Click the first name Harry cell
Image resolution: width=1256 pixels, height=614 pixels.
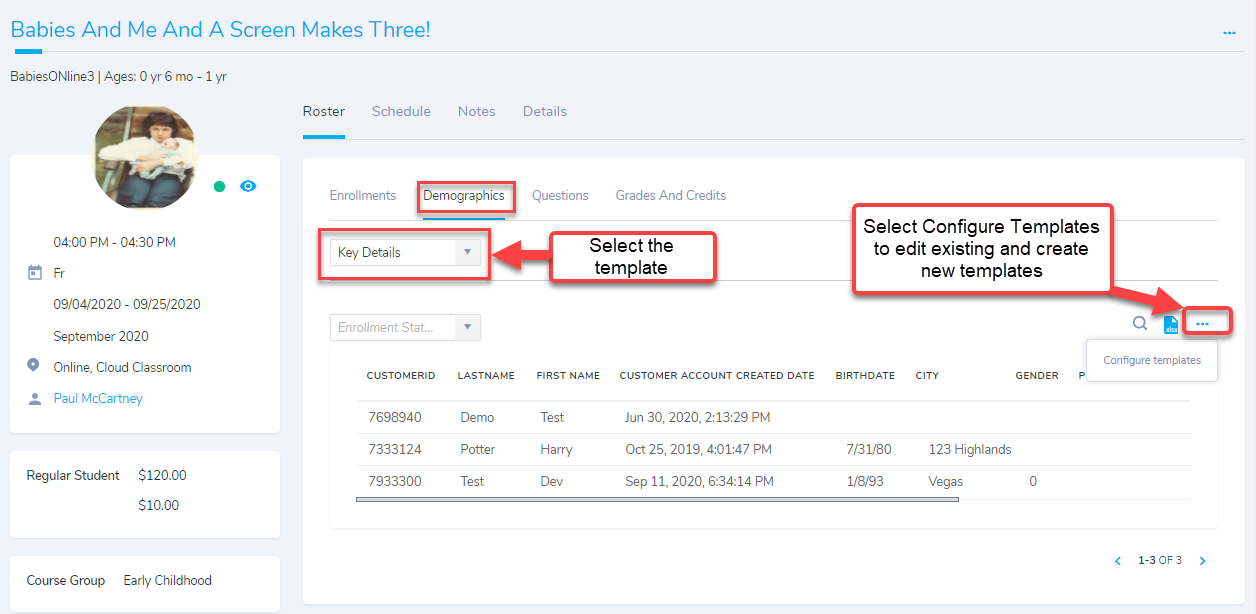tap(557, 449)
